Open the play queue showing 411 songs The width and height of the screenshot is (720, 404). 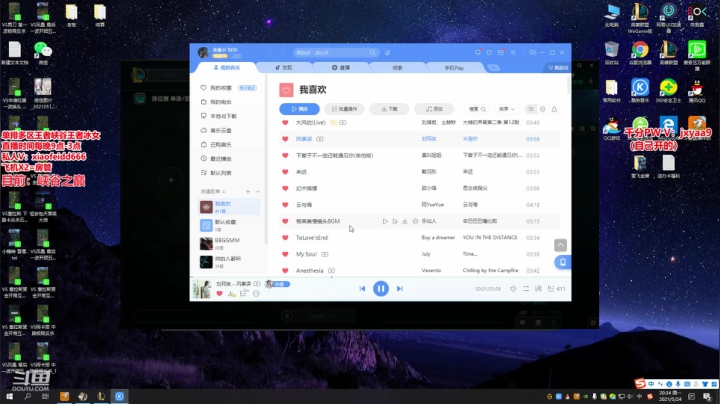(x=557, y=289)
